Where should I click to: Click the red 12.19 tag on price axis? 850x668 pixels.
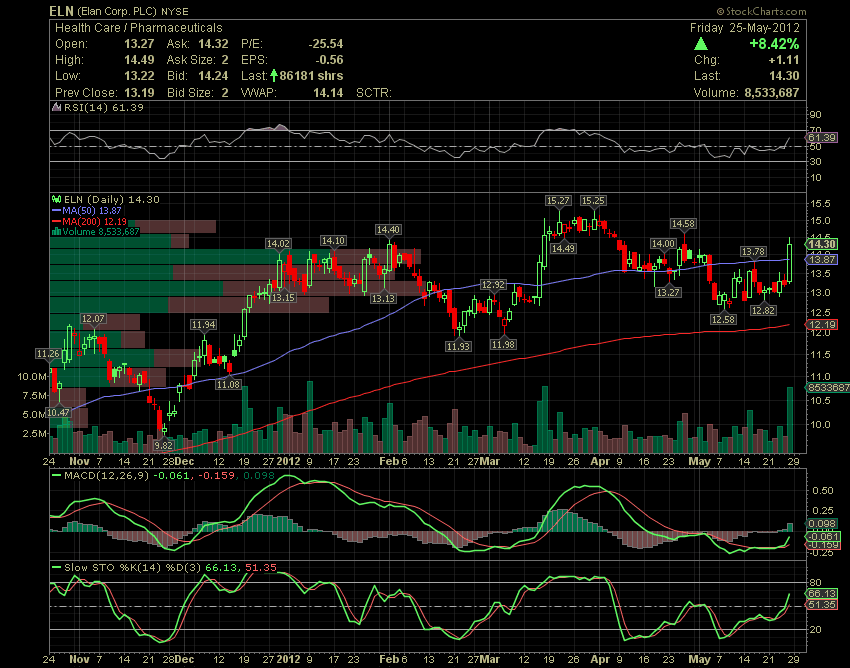pyautogui.click(x=822, y=325)
